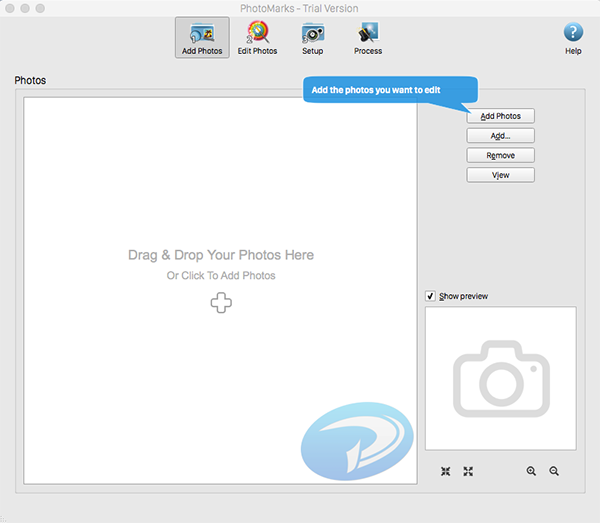Click the green maximize window button

coord(40,8)
